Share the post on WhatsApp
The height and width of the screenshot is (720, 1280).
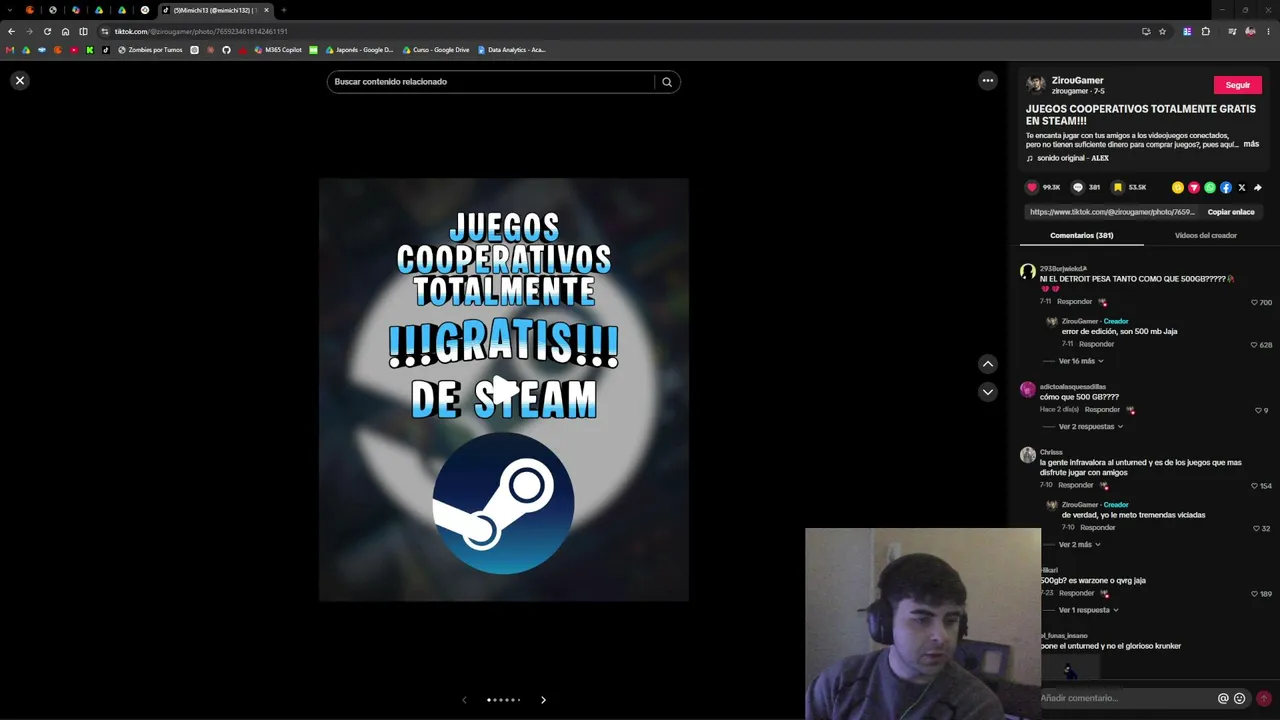click(1210, 187)
